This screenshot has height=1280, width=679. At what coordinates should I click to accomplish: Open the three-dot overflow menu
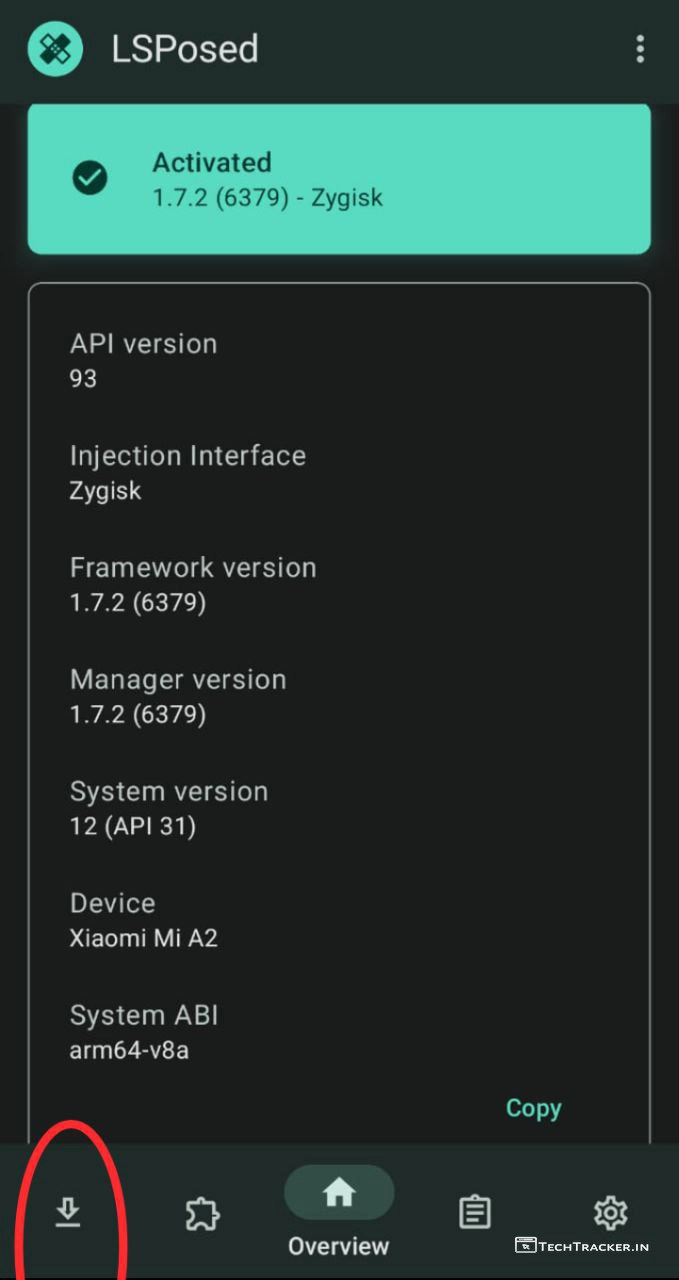640,49
